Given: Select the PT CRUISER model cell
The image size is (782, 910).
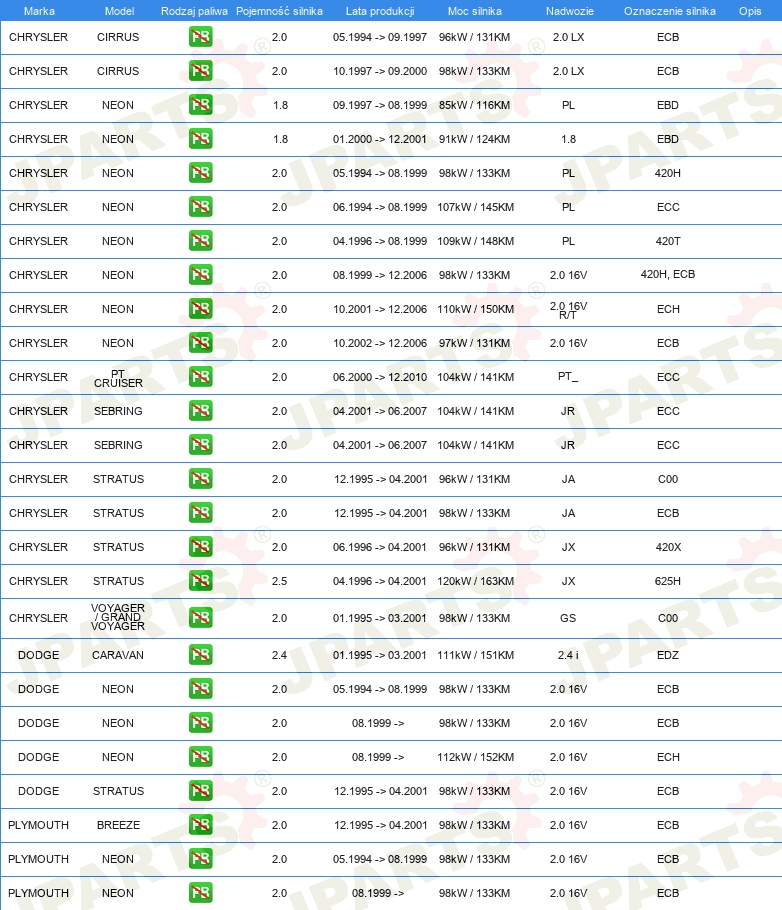Looking at the screenshot, I should pyautogui.click(x=118, y=378).
